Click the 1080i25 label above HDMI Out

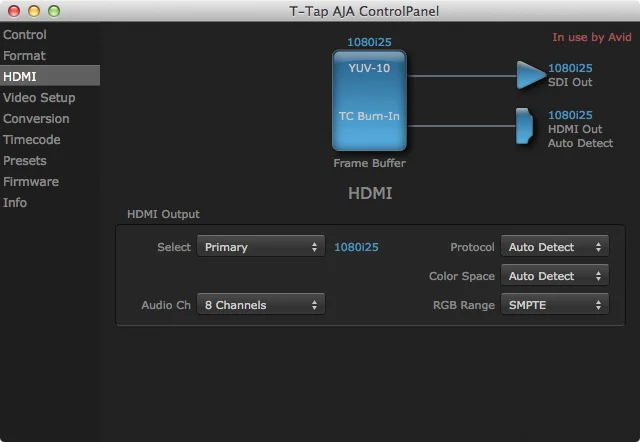(570, 115)
